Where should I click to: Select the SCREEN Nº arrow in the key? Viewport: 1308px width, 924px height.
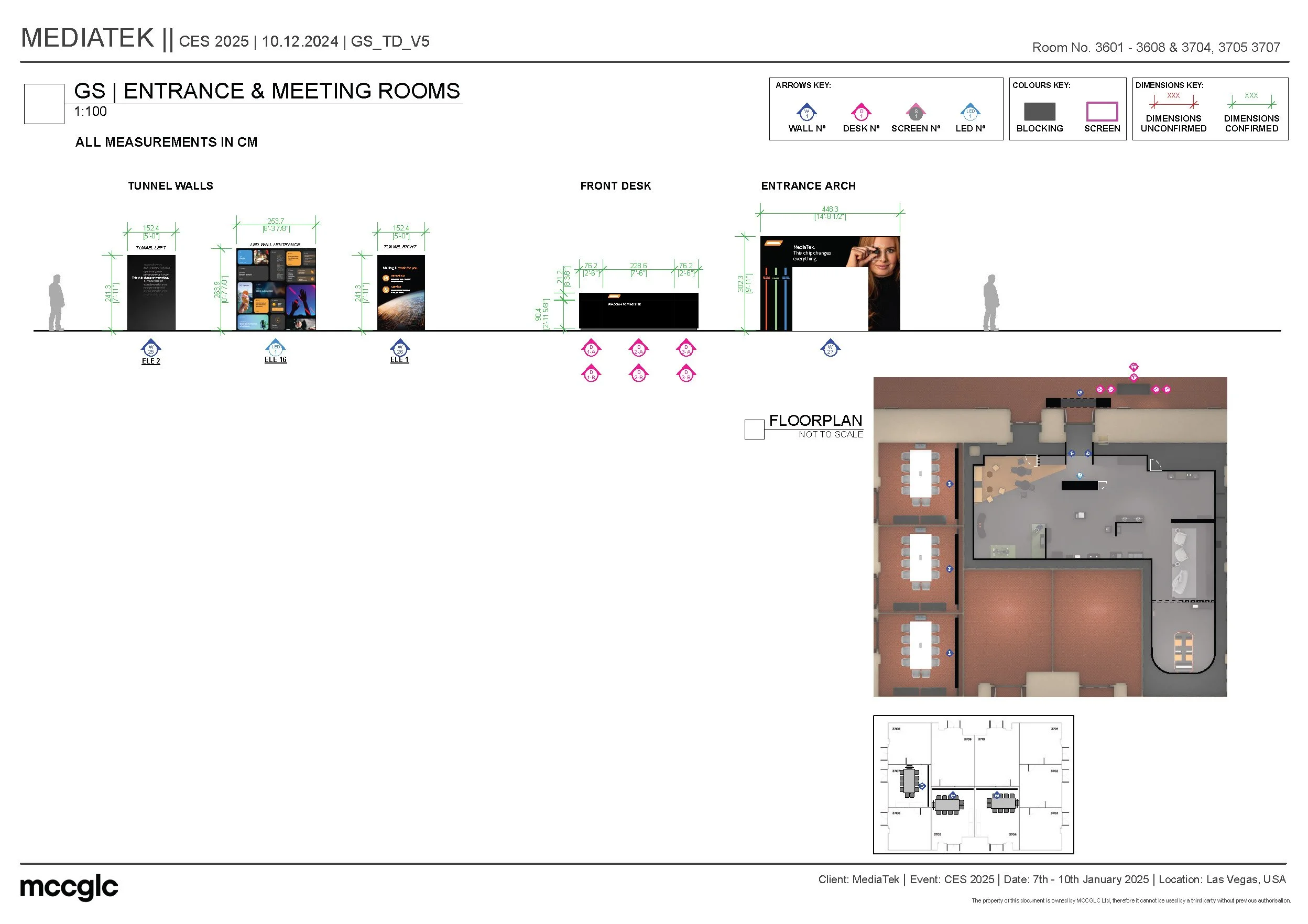[x=915, y=112]
